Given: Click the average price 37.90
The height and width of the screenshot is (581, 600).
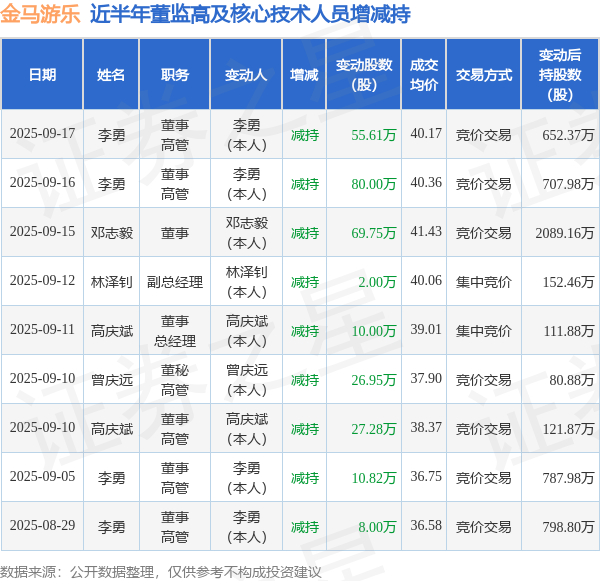Looking at the screenshot, I should pos(426,379).
